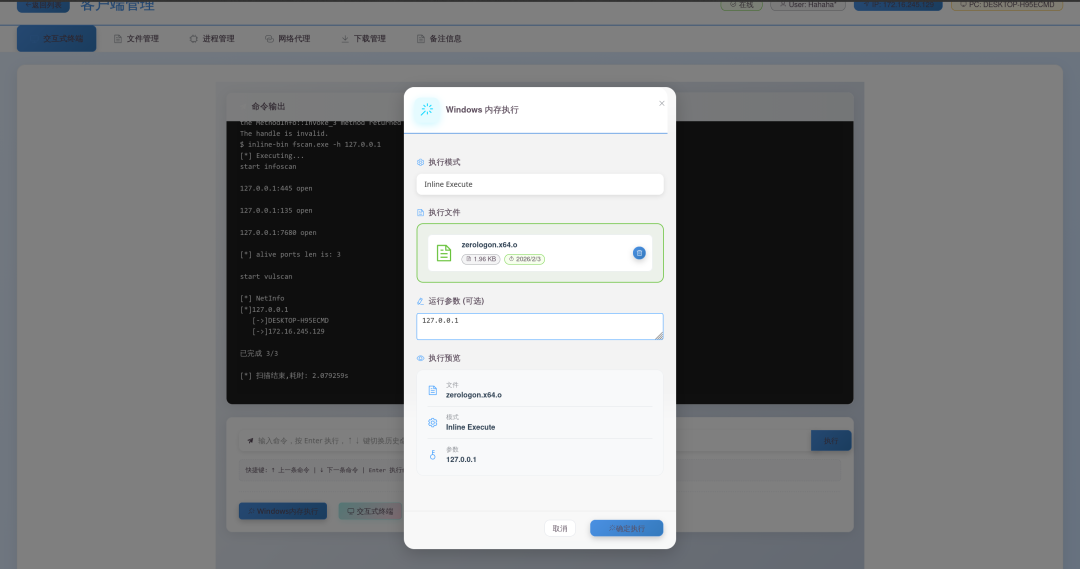
Task: Click the terminal line start vulscan
Action: coord(266,276)
